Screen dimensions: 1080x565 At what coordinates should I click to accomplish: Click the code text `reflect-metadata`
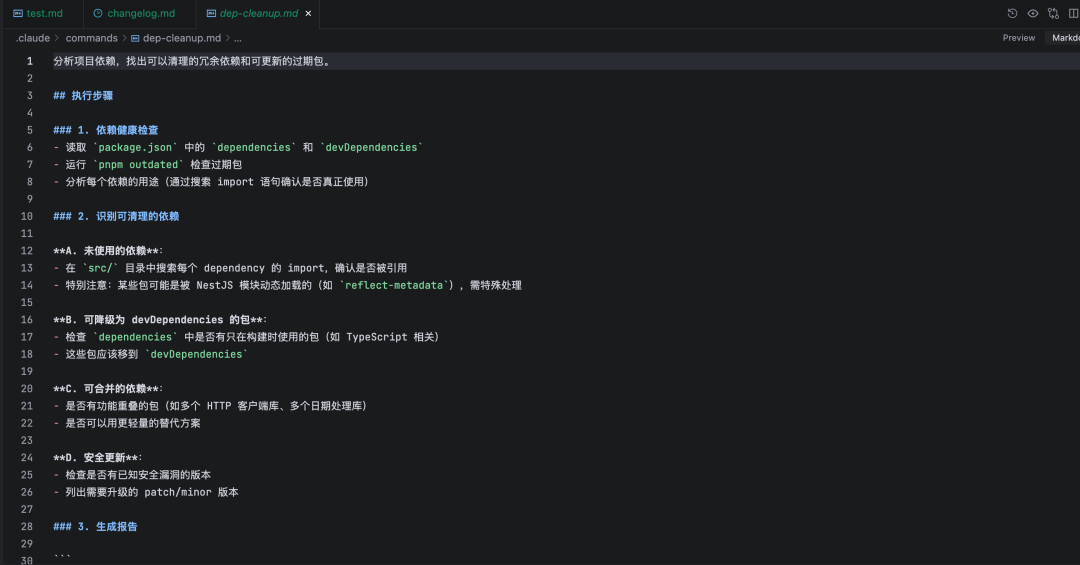[394, 285]
